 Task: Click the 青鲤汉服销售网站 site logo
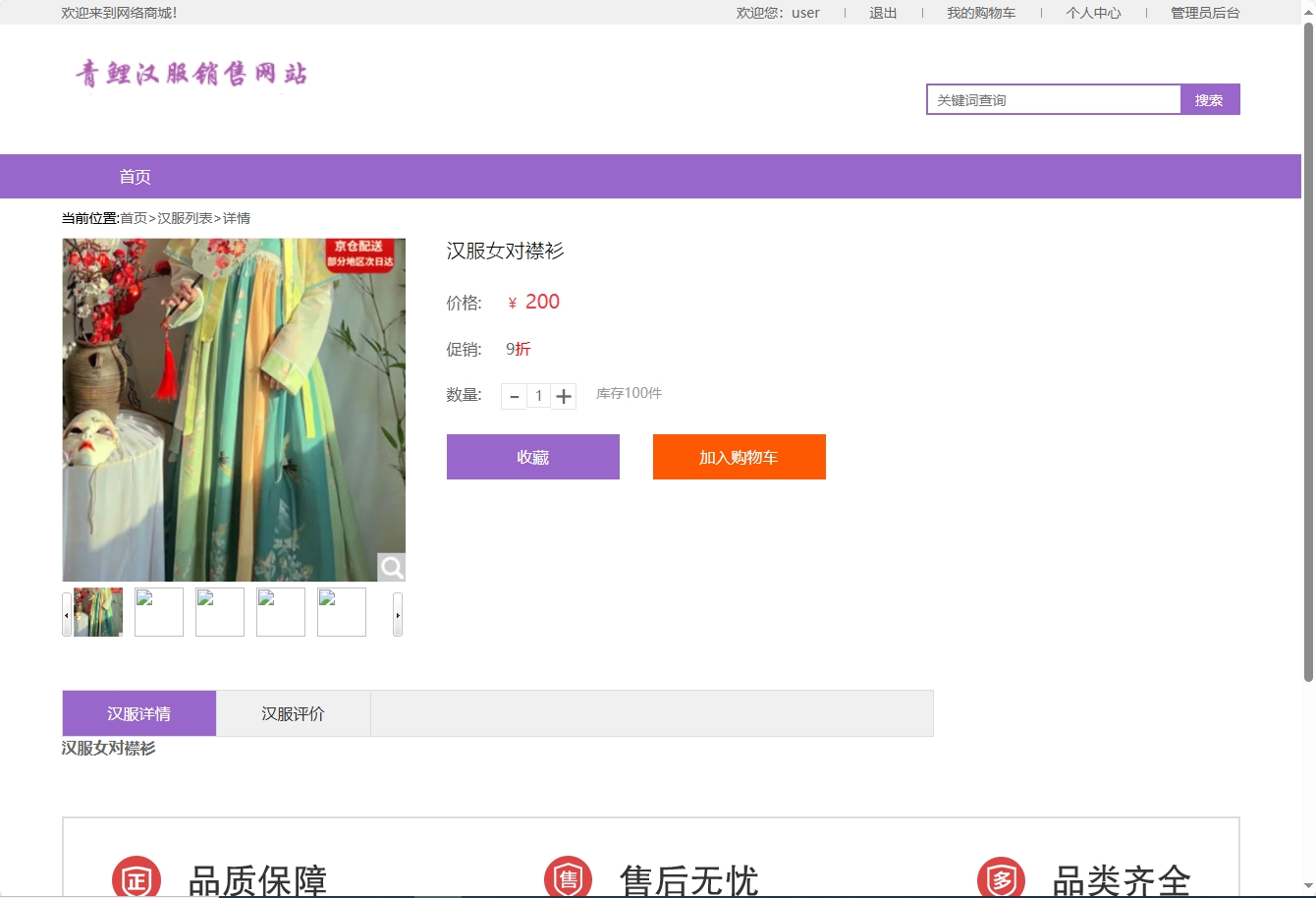pos(191,73)
